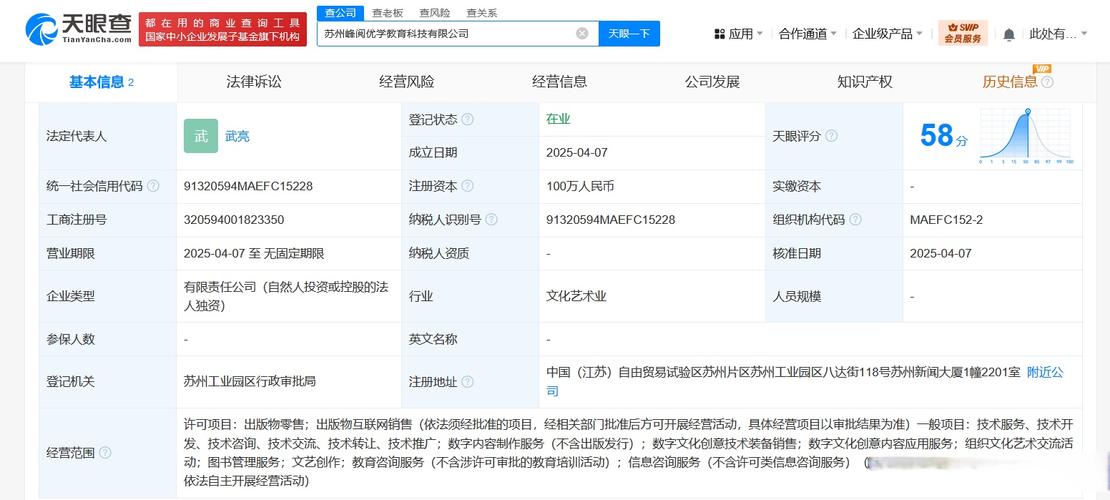Switch to 查风险 search tab
The image size is (1110, 500).
point(434,13)
